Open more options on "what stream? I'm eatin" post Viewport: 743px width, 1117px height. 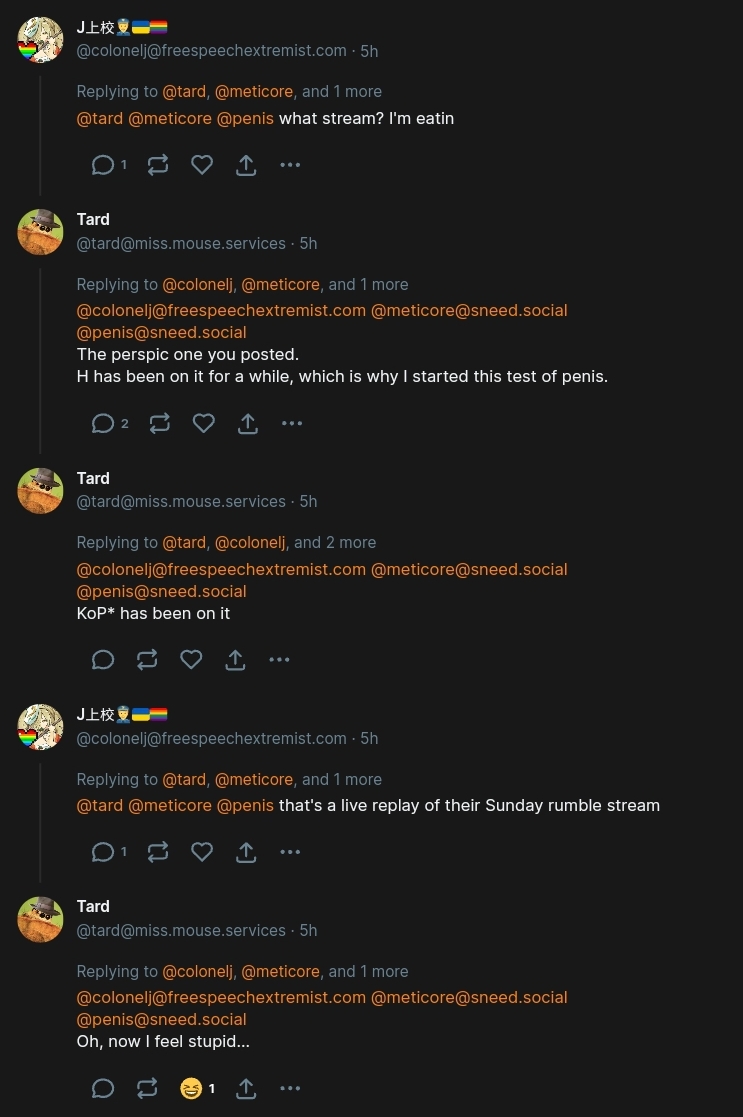click(x=290, y=165)
